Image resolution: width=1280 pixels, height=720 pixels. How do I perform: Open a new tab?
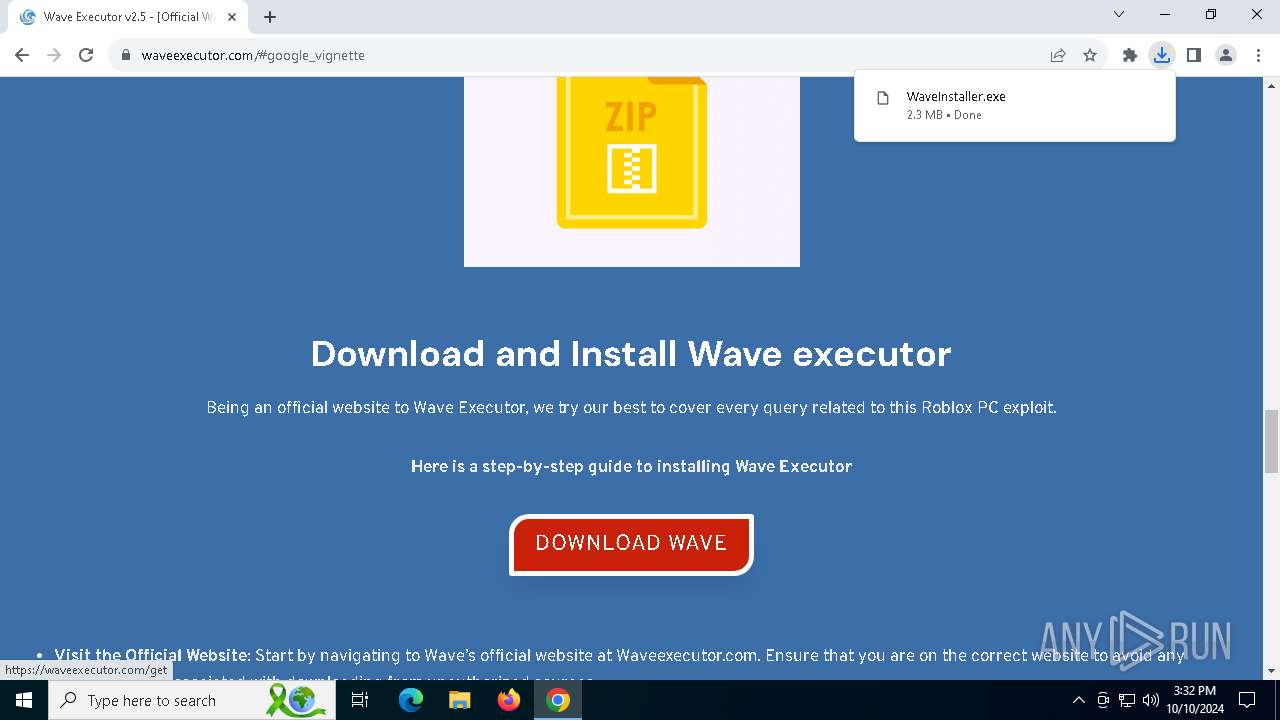(270, 17)
